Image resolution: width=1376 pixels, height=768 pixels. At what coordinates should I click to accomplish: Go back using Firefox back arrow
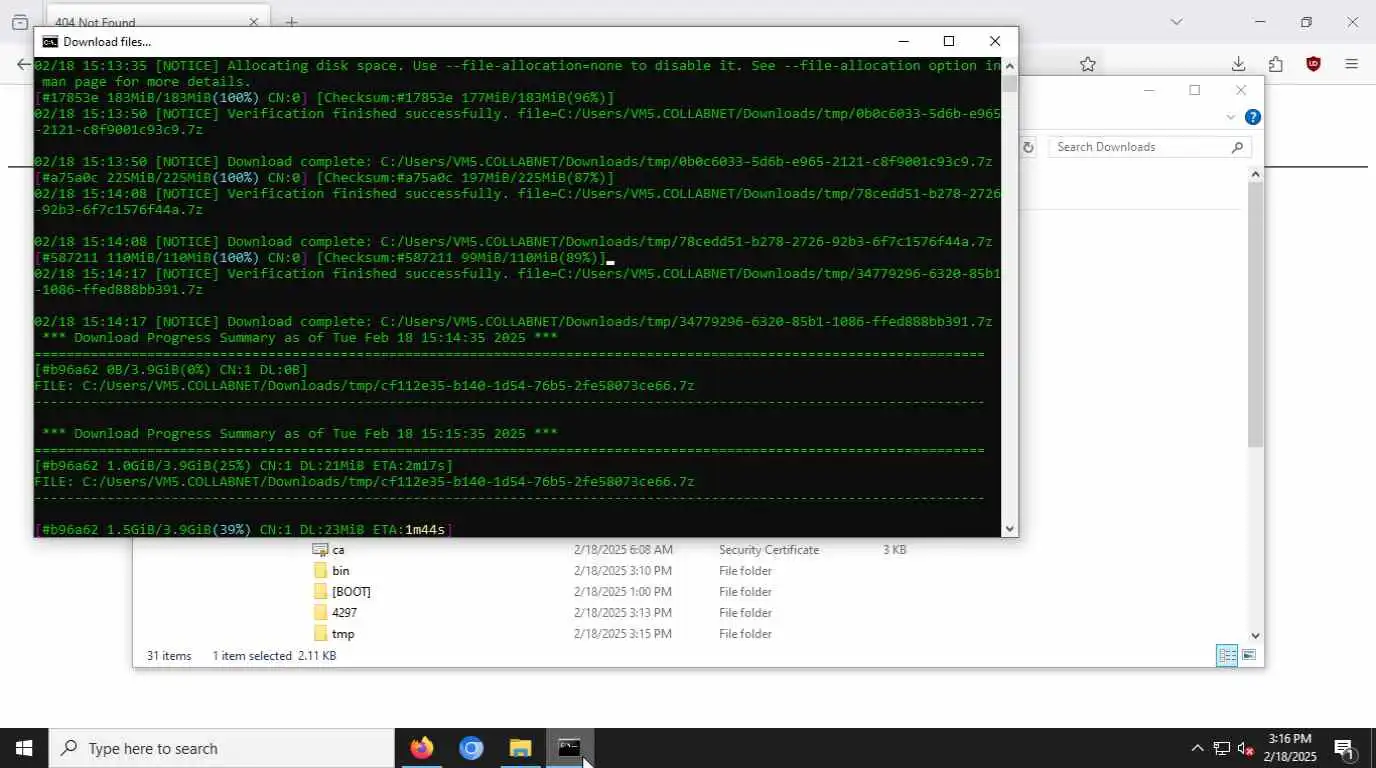point(24,64)
